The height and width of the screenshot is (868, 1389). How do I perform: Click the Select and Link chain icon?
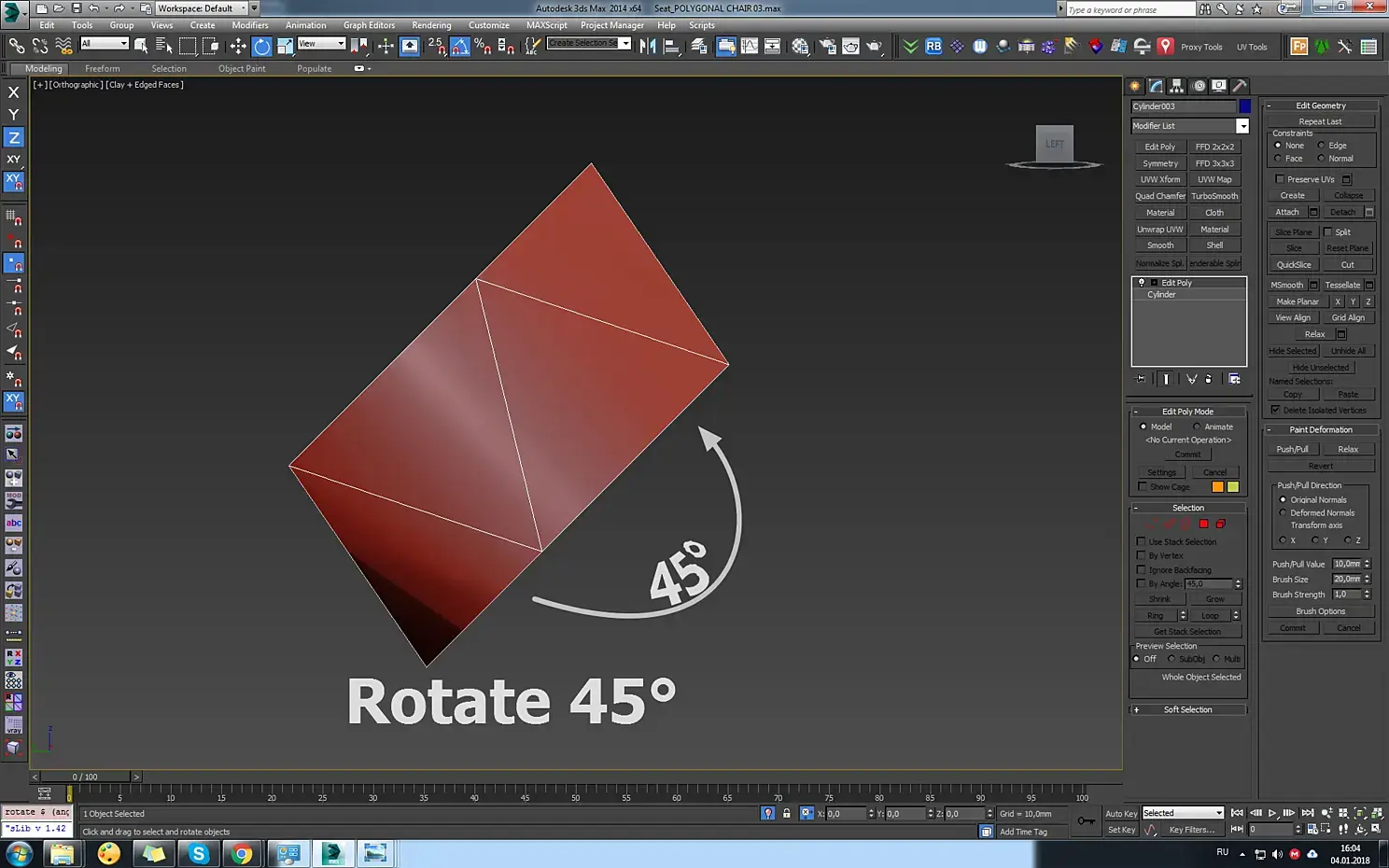pos(17,46)
